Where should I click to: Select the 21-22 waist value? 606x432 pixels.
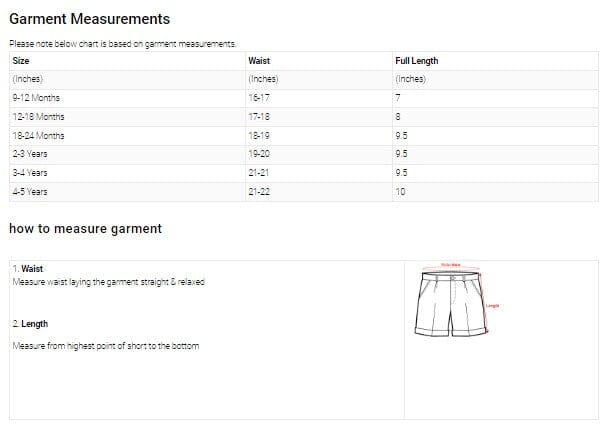coord(258,191)
